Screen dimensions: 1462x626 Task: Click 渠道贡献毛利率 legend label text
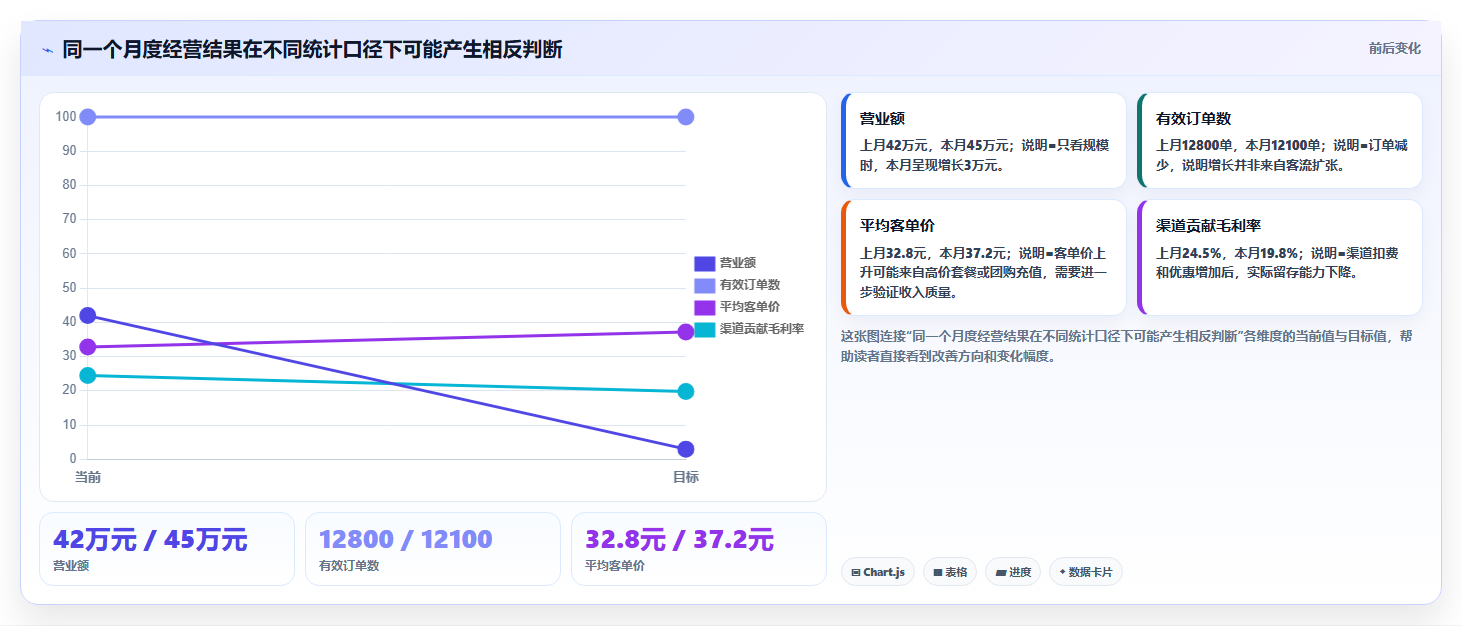(762, 329)
